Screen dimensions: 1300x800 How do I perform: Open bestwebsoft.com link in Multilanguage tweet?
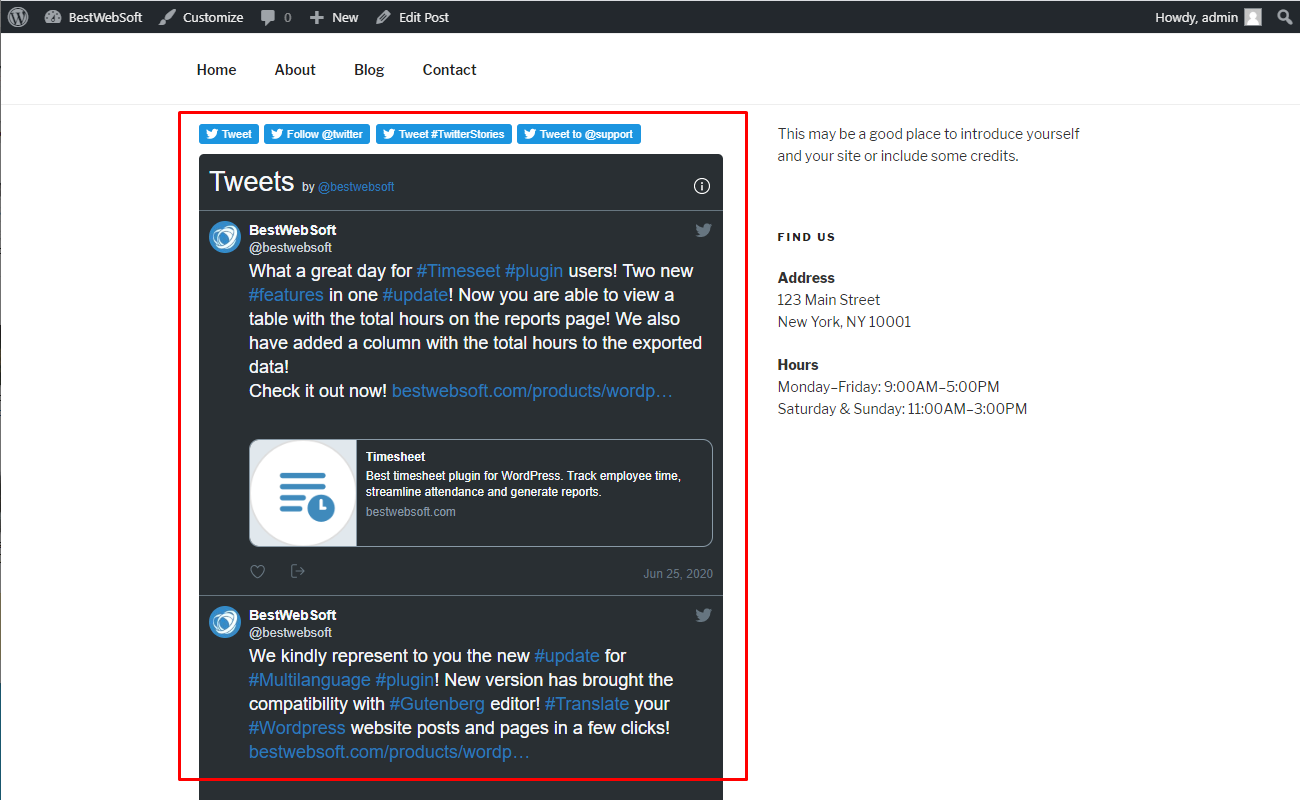pos(389,752)
